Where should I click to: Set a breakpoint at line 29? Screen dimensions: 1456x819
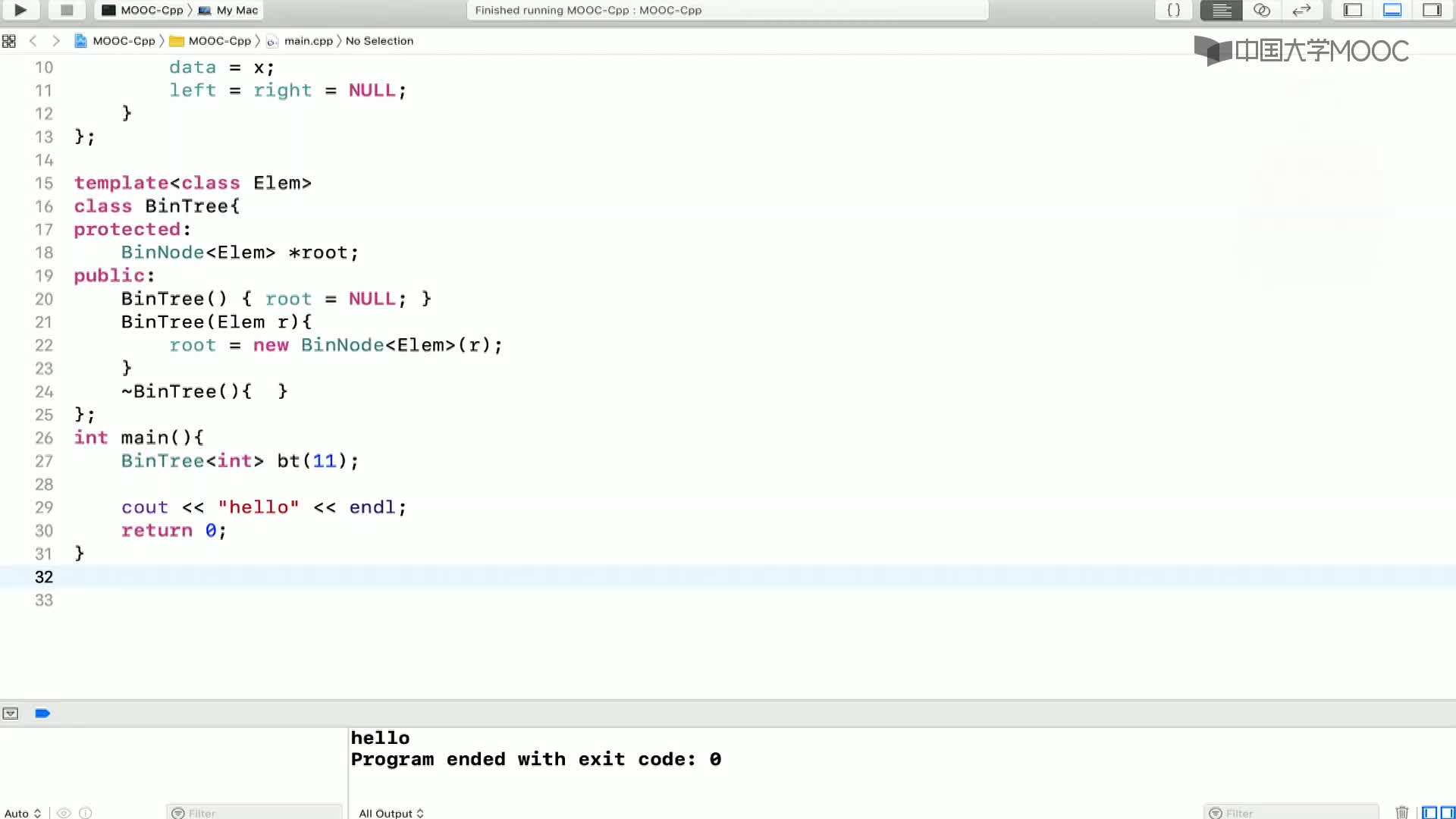coord(43,507)
